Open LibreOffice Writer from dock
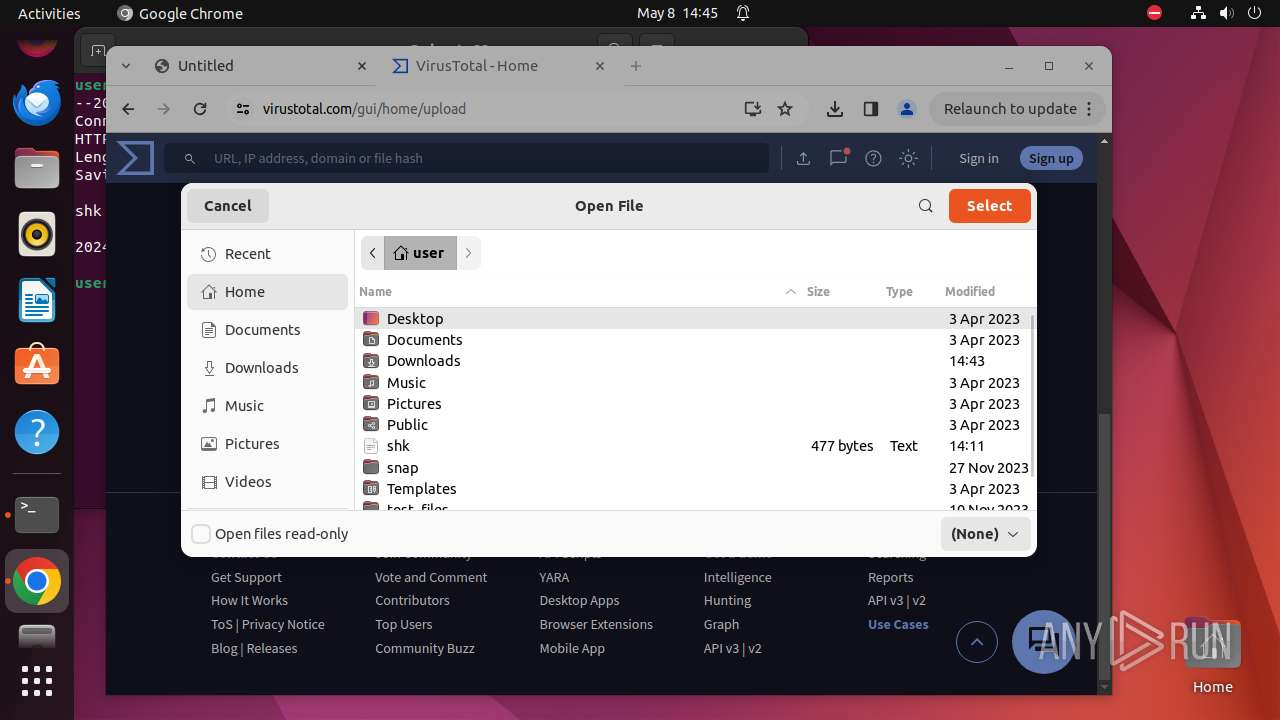The image size is (1280, 720). [37, 300]
